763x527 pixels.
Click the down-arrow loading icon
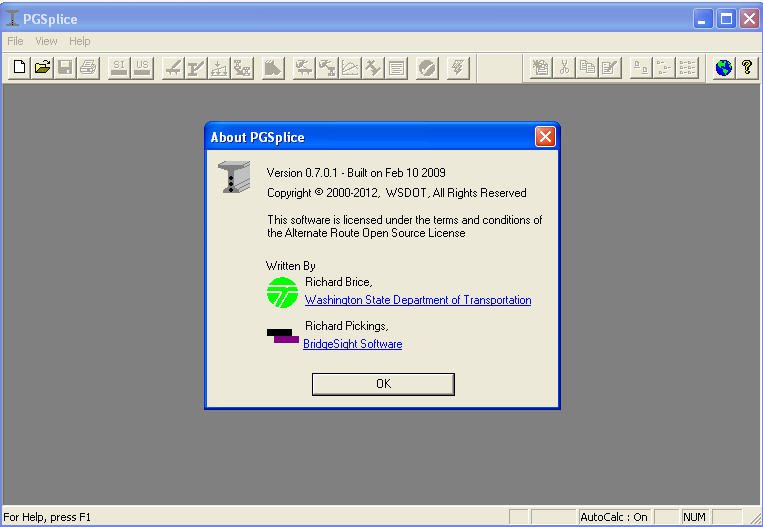point(219,67)
